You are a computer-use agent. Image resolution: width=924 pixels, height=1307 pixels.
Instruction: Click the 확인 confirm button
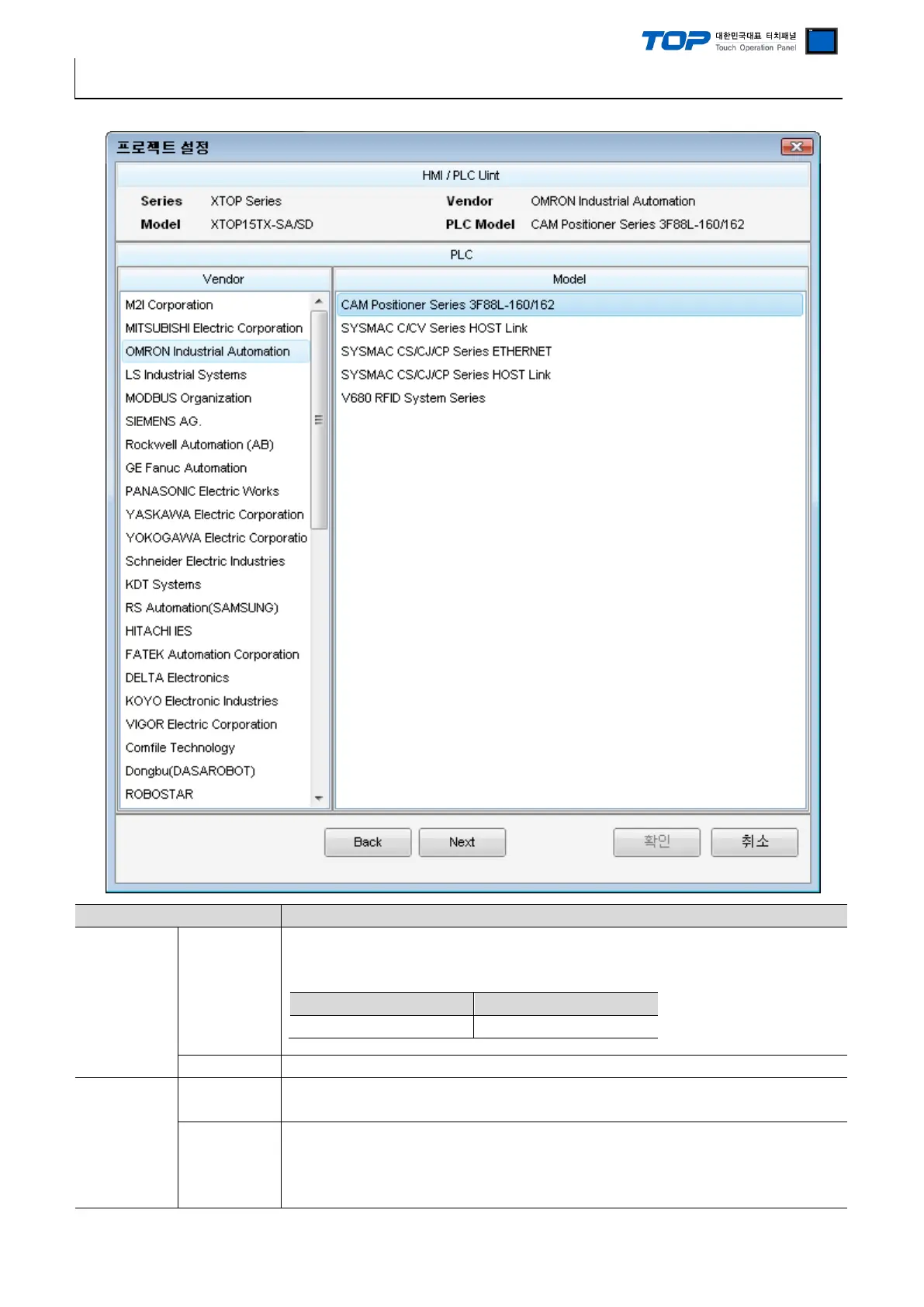click(657, 842)
